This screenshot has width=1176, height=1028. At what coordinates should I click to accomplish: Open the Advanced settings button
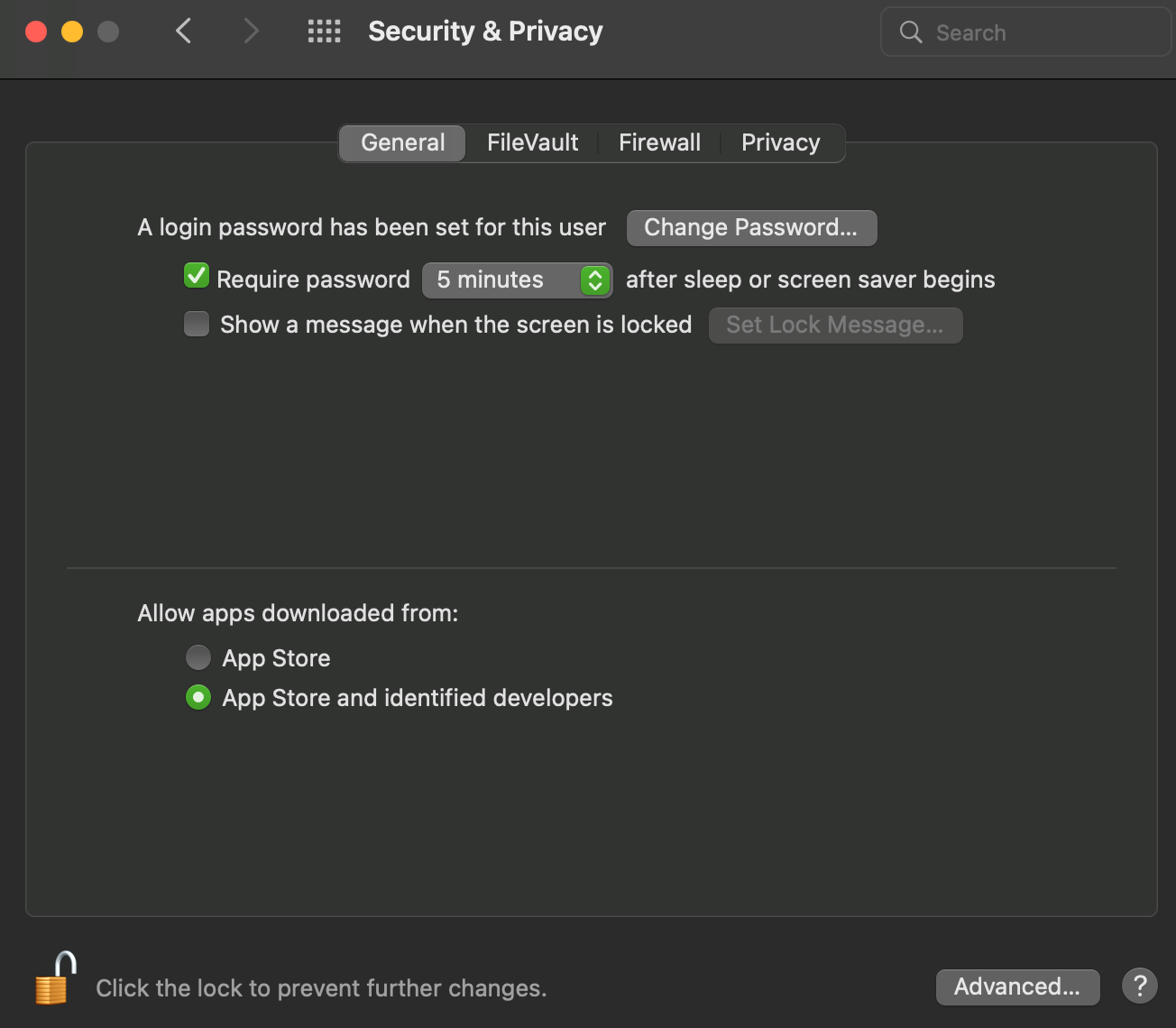tap(1017, 987)
